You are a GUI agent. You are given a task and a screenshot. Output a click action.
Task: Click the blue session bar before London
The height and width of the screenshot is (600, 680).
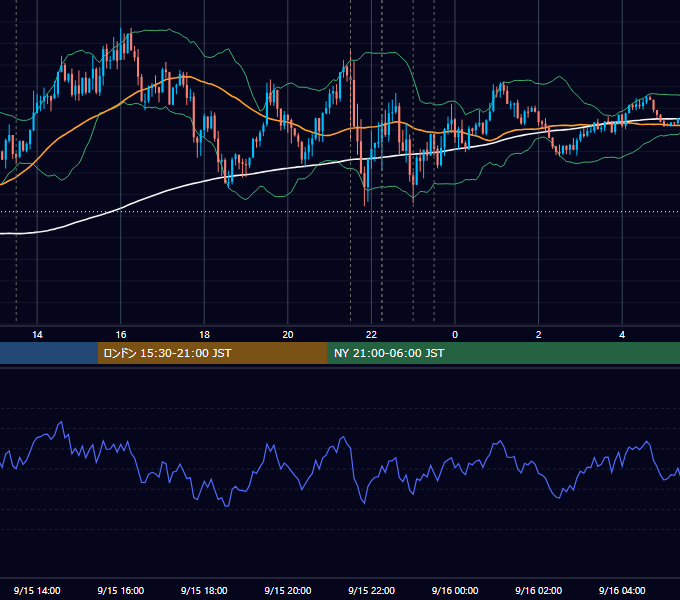[x=49, y=353]
